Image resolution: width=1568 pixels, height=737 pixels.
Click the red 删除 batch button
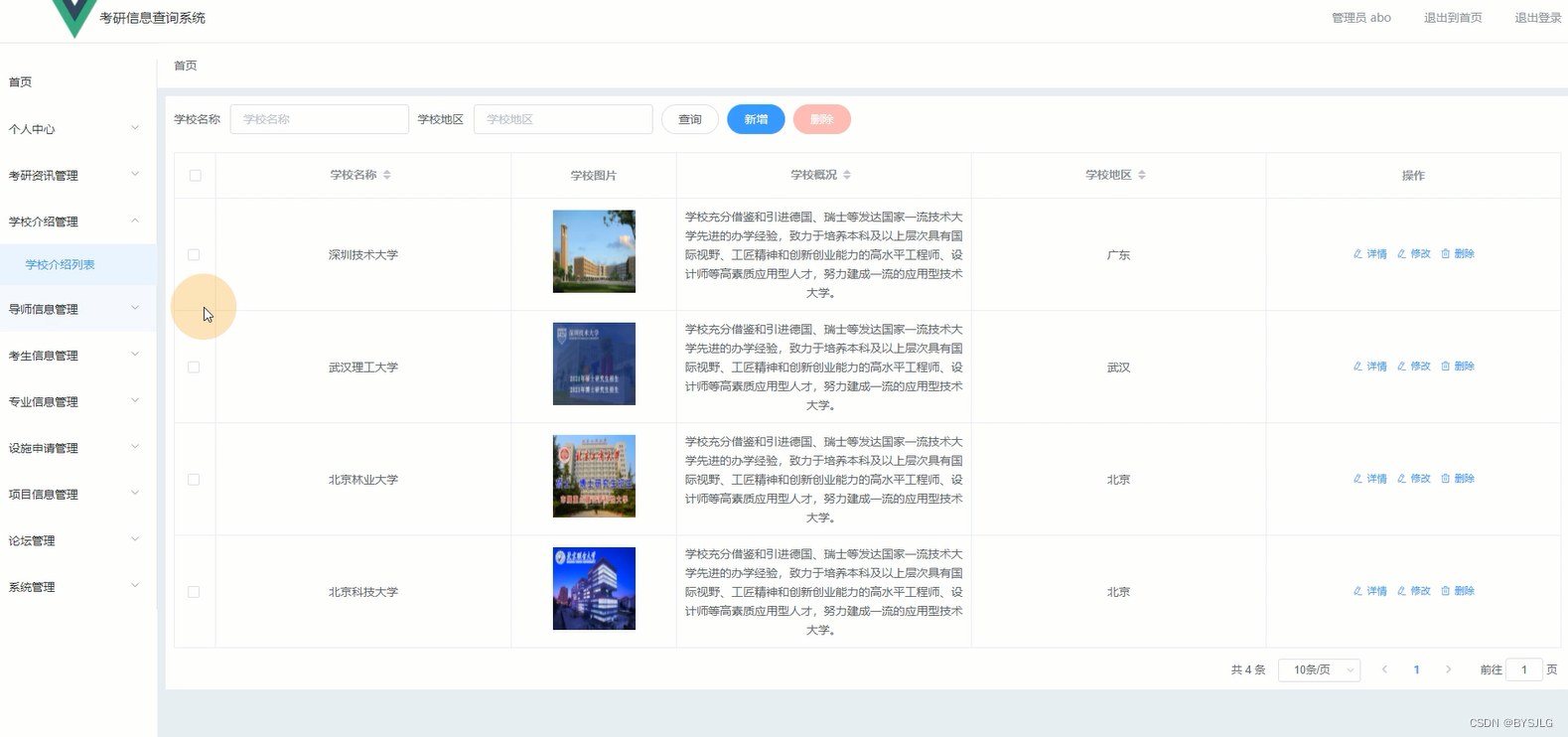(x=821, y=119)
